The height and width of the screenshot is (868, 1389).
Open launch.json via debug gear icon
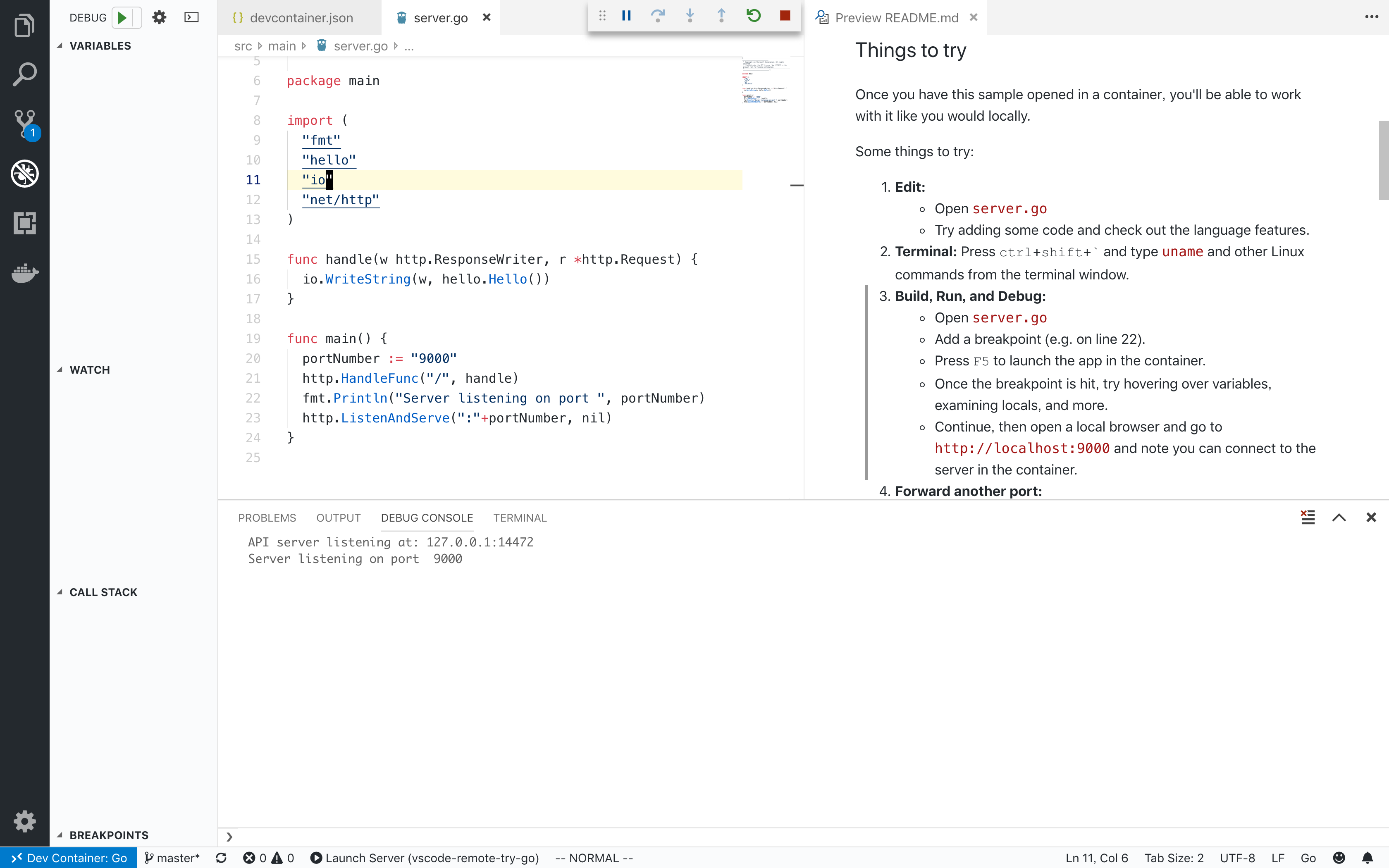point(159,17)
